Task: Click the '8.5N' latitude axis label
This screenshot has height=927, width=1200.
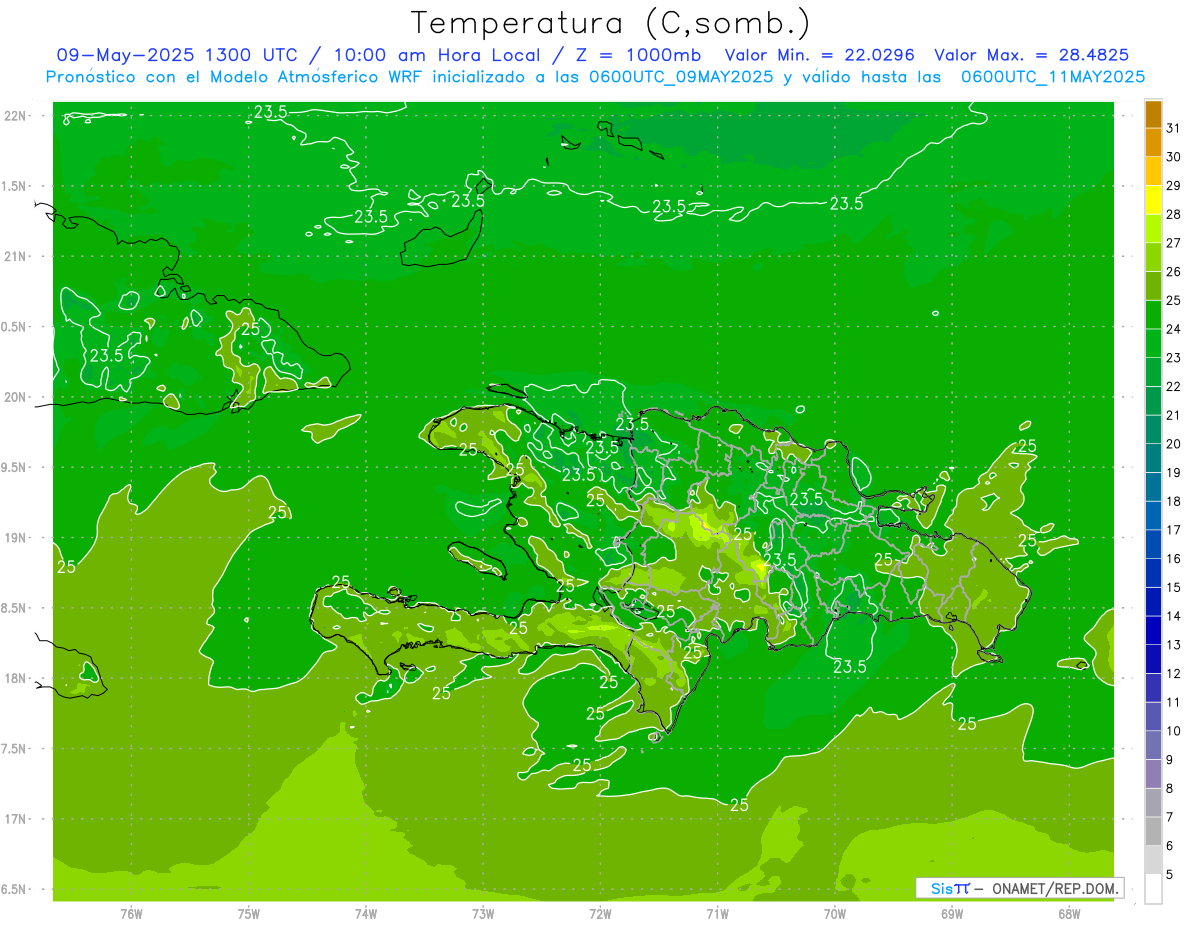Action: (14, 609)
